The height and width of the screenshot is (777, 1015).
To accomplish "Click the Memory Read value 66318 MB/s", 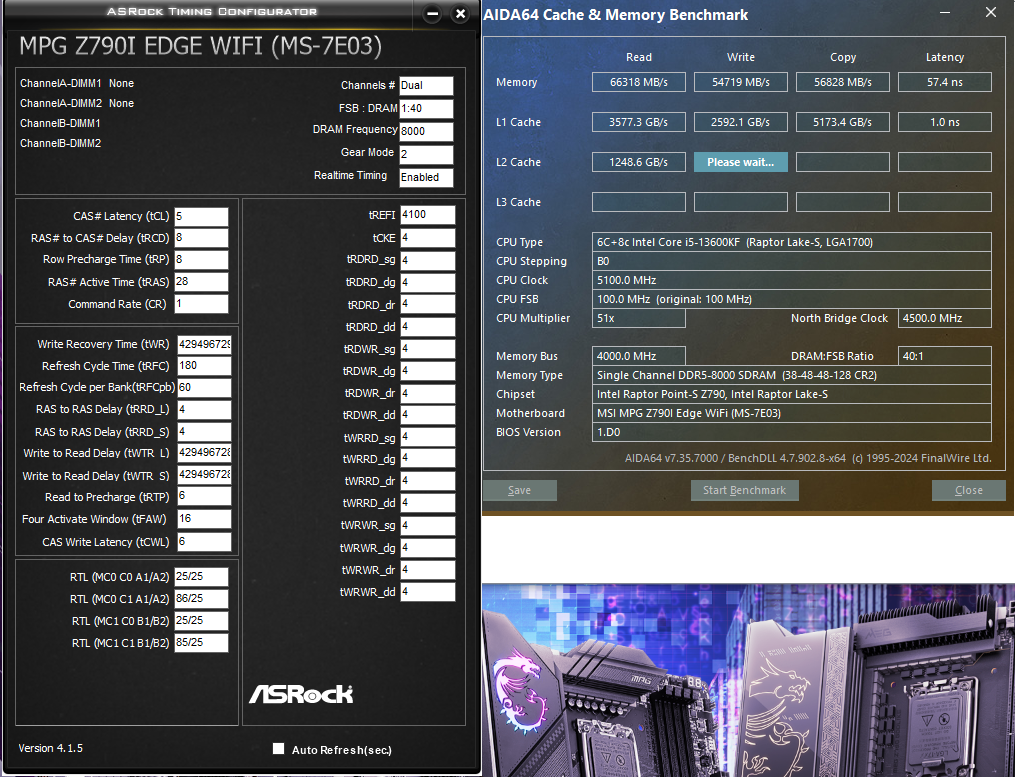I will tap(638, 82).
